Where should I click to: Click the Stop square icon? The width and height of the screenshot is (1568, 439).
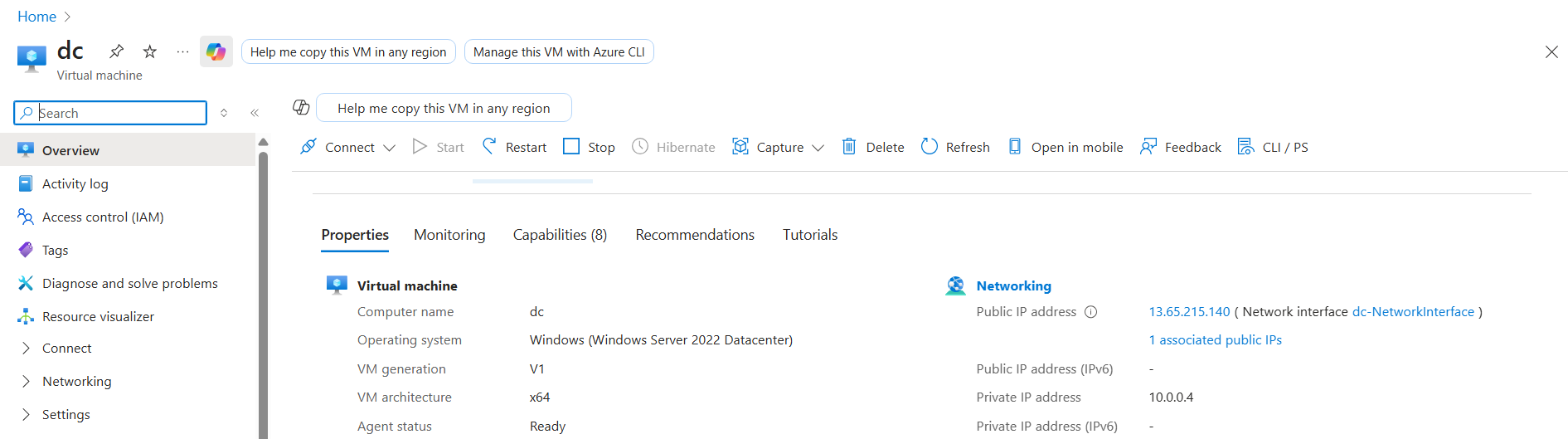(x=571, y=147)
